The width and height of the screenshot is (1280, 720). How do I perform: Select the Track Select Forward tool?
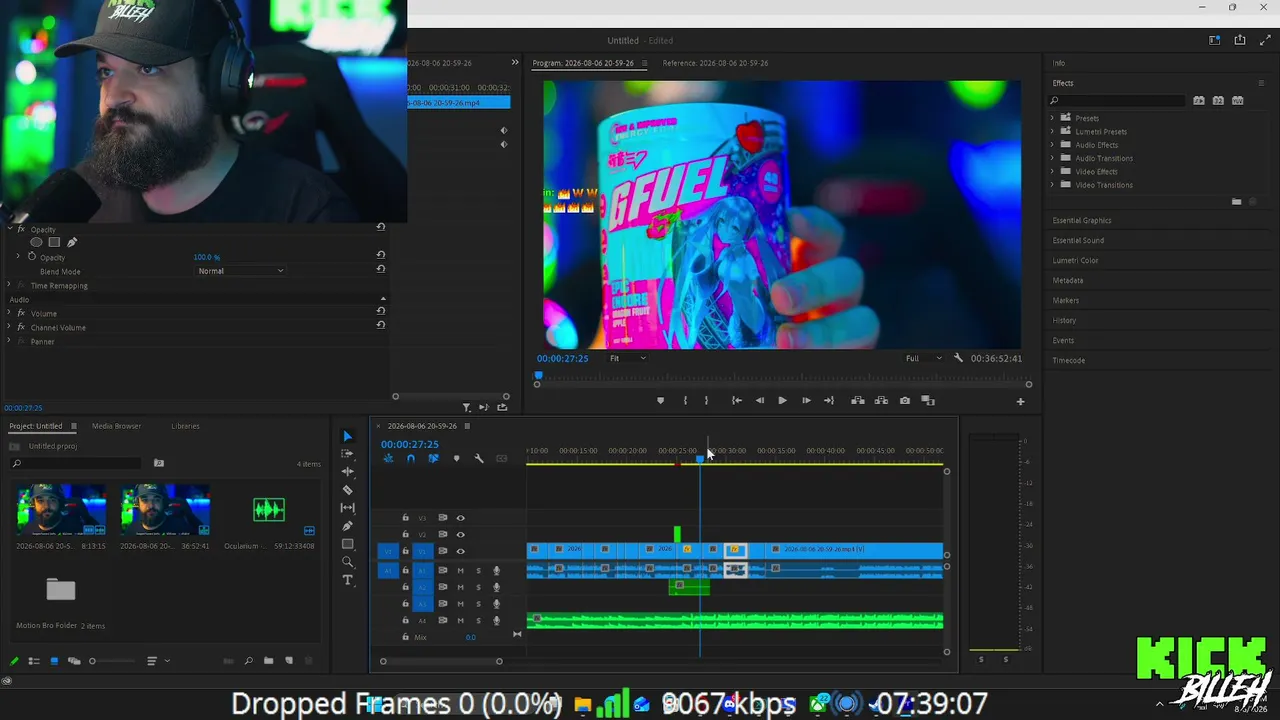pyautogui.click(x=347, y=454)
